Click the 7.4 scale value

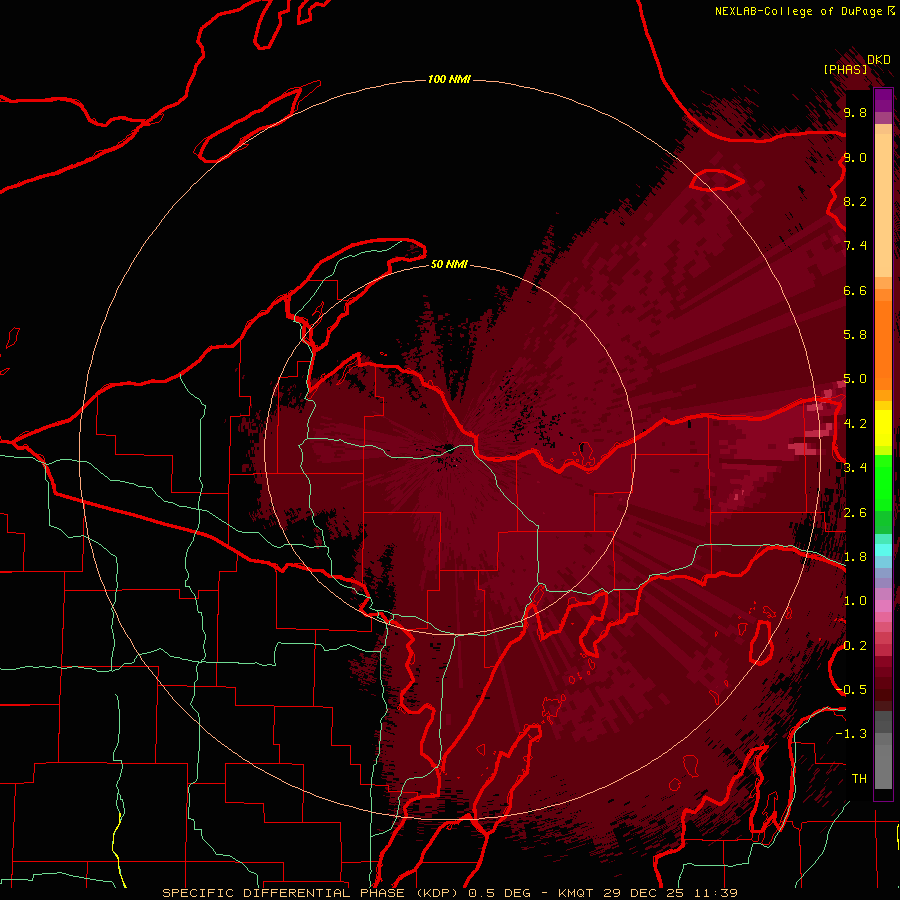click(x=855, y=246)
